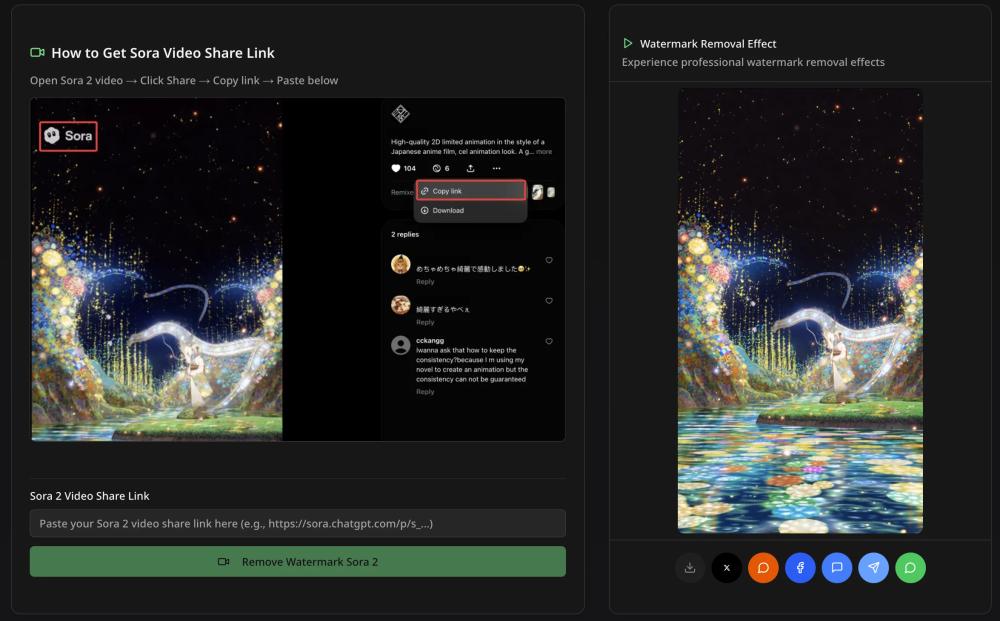The width and height of the screenshot is (1000, 621).
Task: Share via the orange chat-bubble button
Action: tap(763, 567)
